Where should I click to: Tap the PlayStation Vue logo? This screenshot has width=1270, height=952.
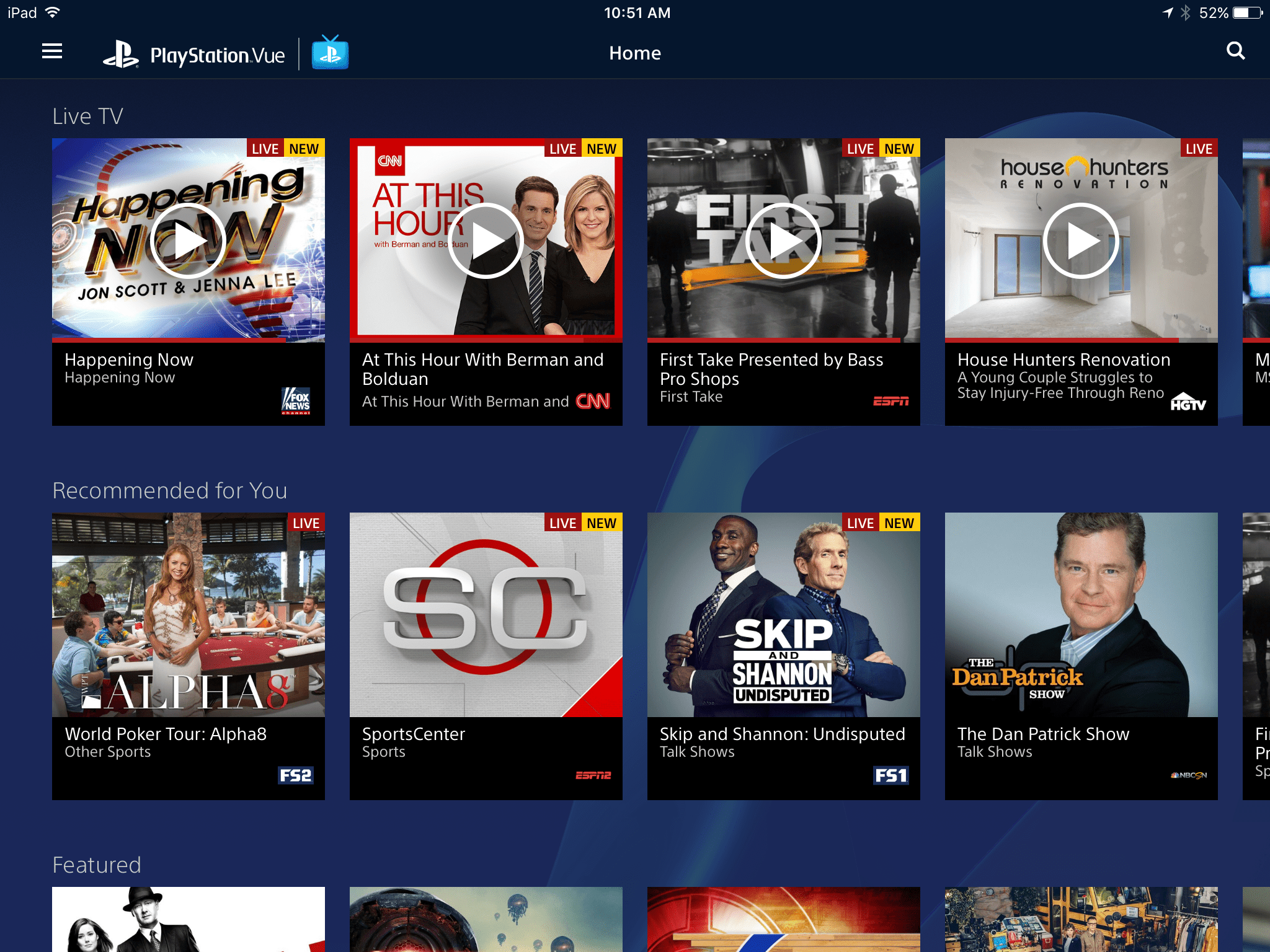[193, 55]
